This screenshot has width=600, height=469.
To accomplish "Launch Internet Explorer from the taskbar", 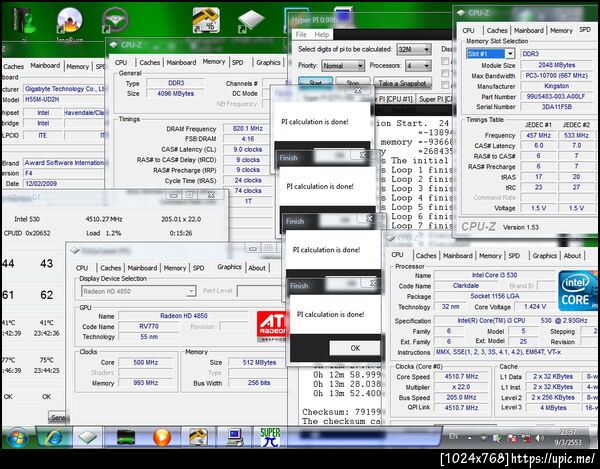I will 53,437.
